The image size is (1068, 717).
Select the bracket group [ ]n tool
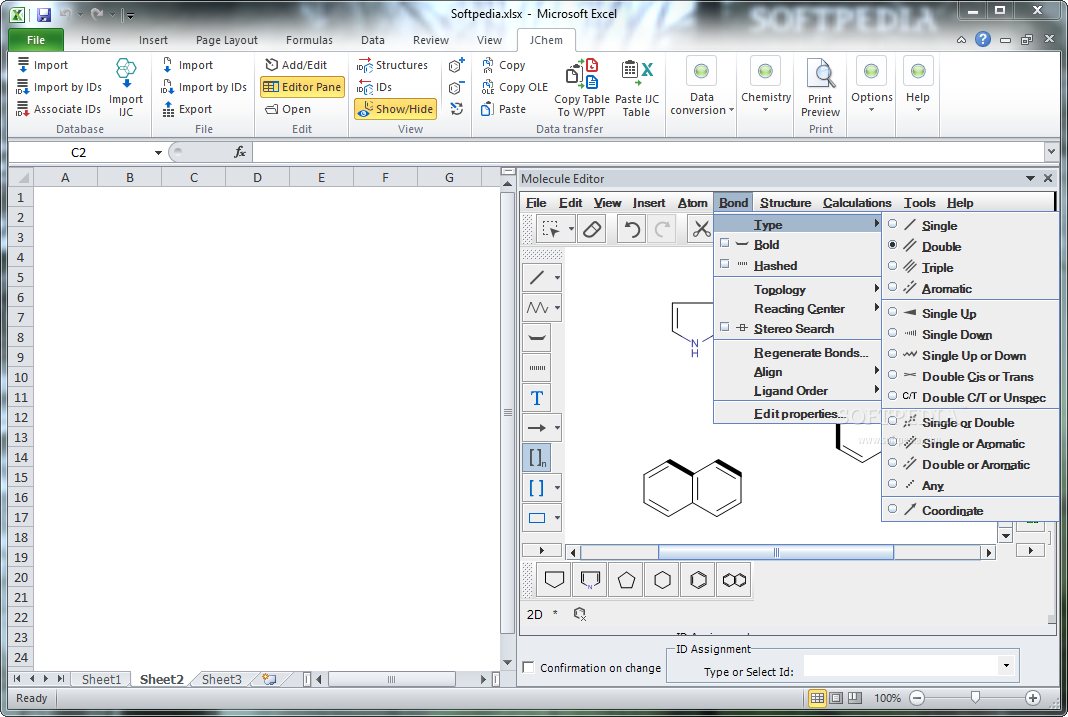537,458
